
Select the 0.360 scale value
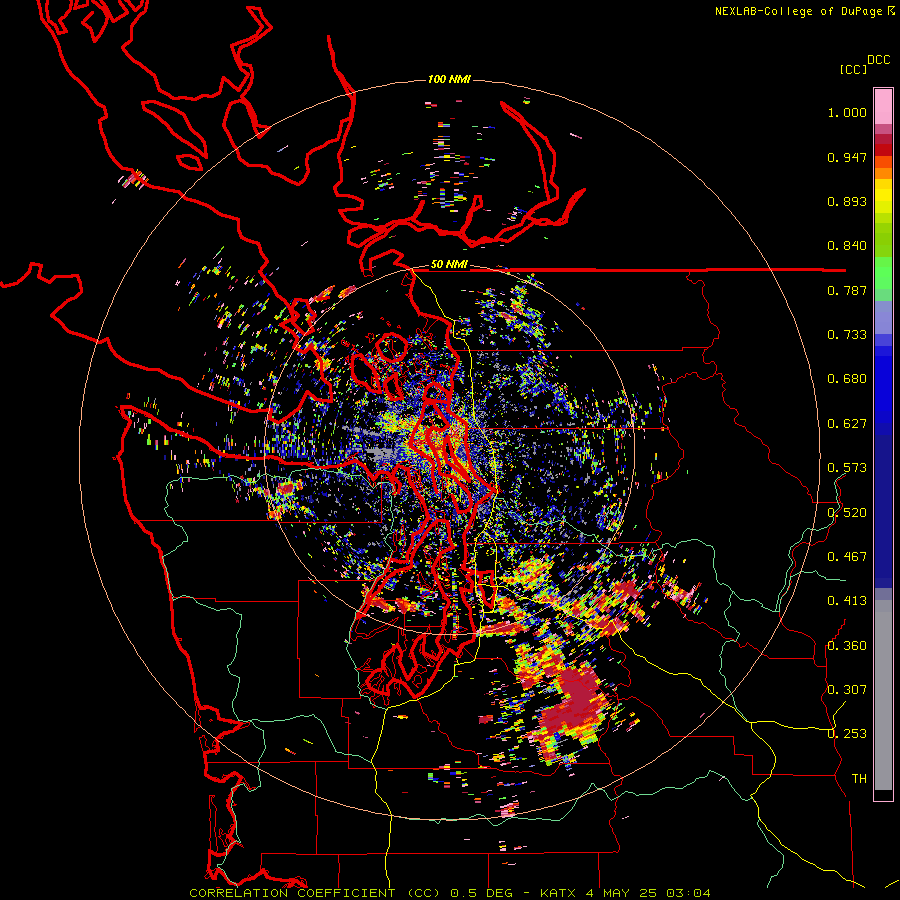(x=847, y=646)
